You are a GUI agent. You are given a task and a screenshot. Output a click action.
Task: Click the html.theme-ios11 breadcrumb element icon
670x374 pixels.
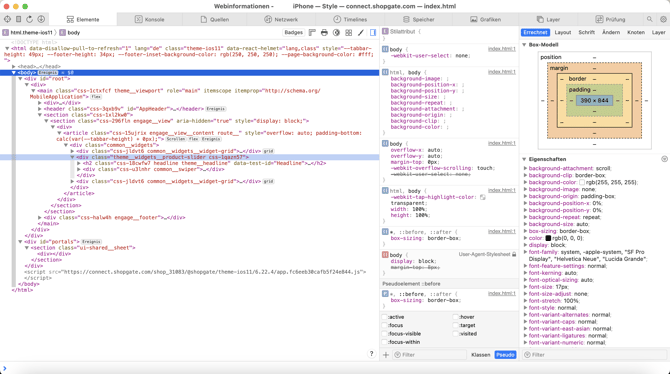(5, 32)
